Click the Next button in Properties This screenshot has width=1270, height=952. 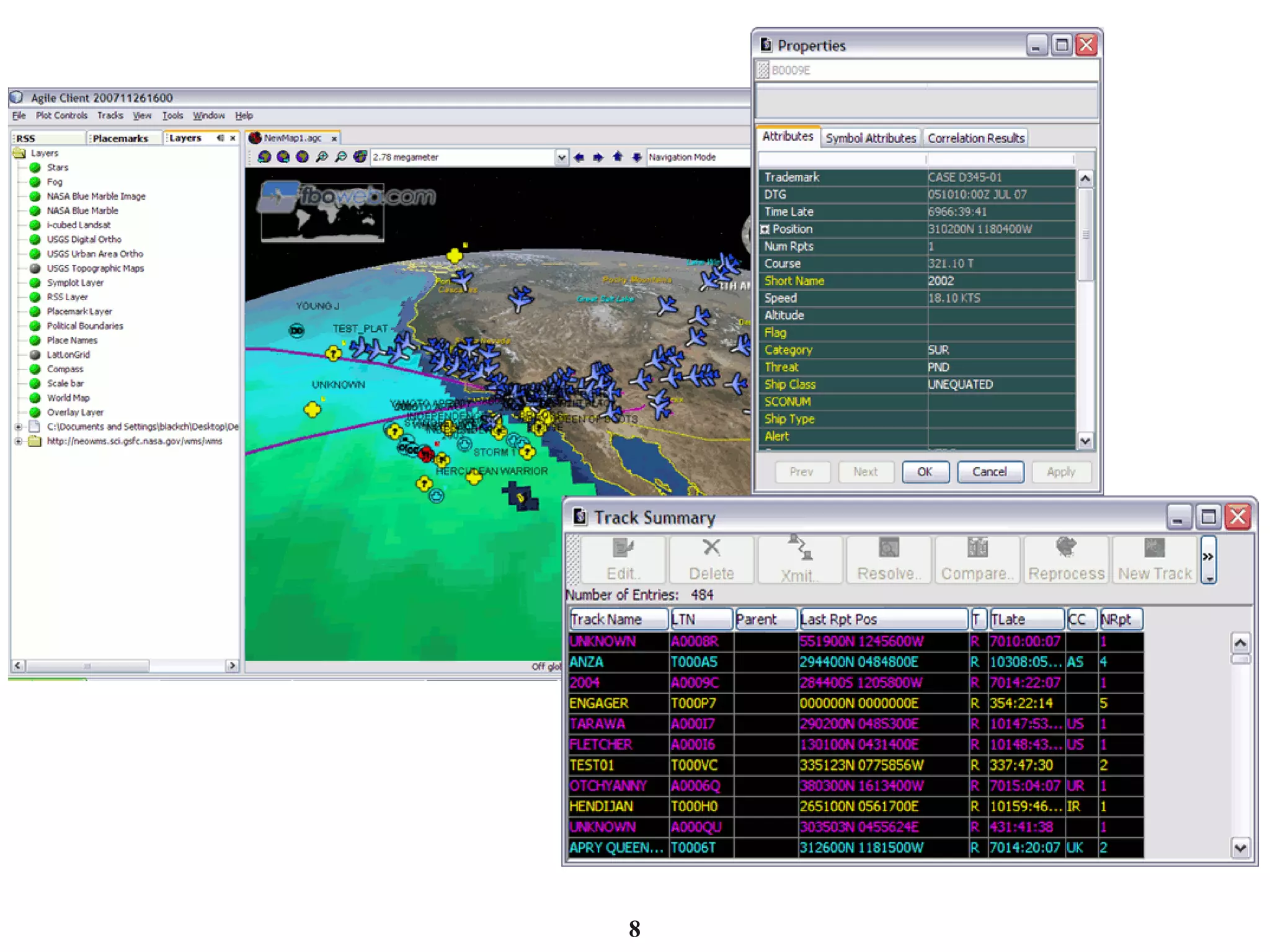865,471
